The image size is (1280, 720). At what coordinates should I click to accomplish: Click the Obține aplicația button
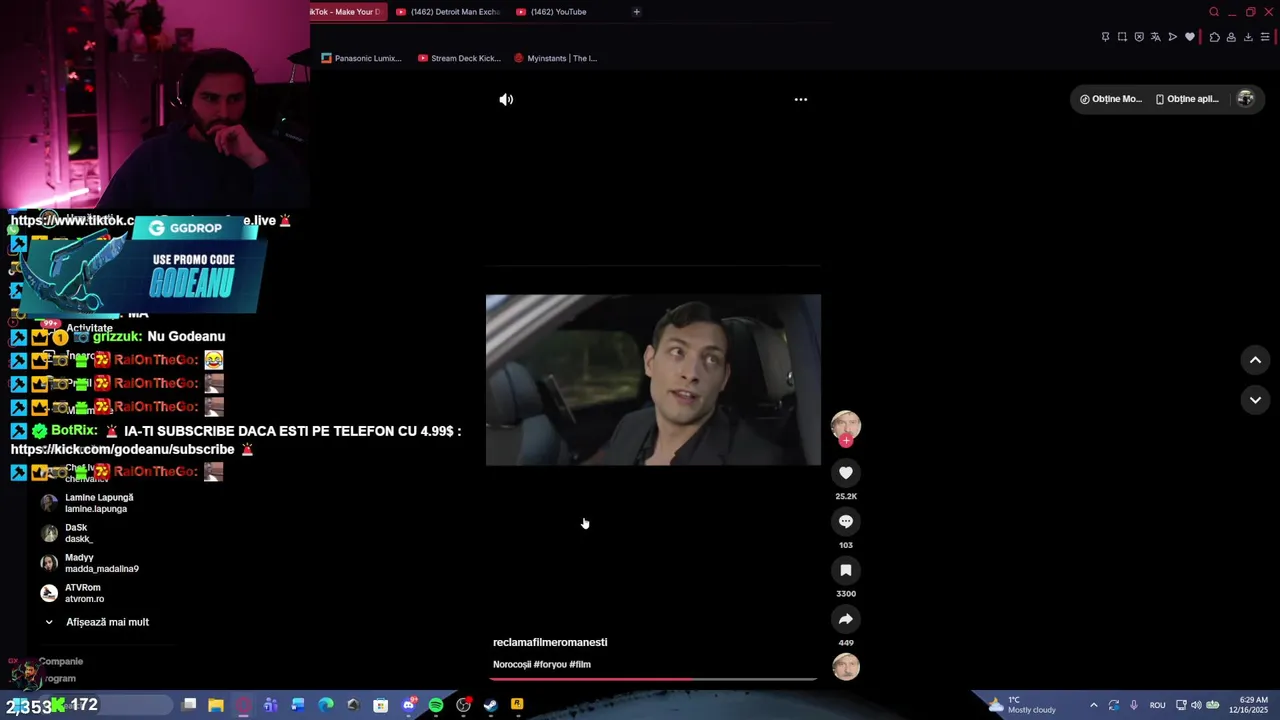pyautogui.click(x=1187, y=99)
